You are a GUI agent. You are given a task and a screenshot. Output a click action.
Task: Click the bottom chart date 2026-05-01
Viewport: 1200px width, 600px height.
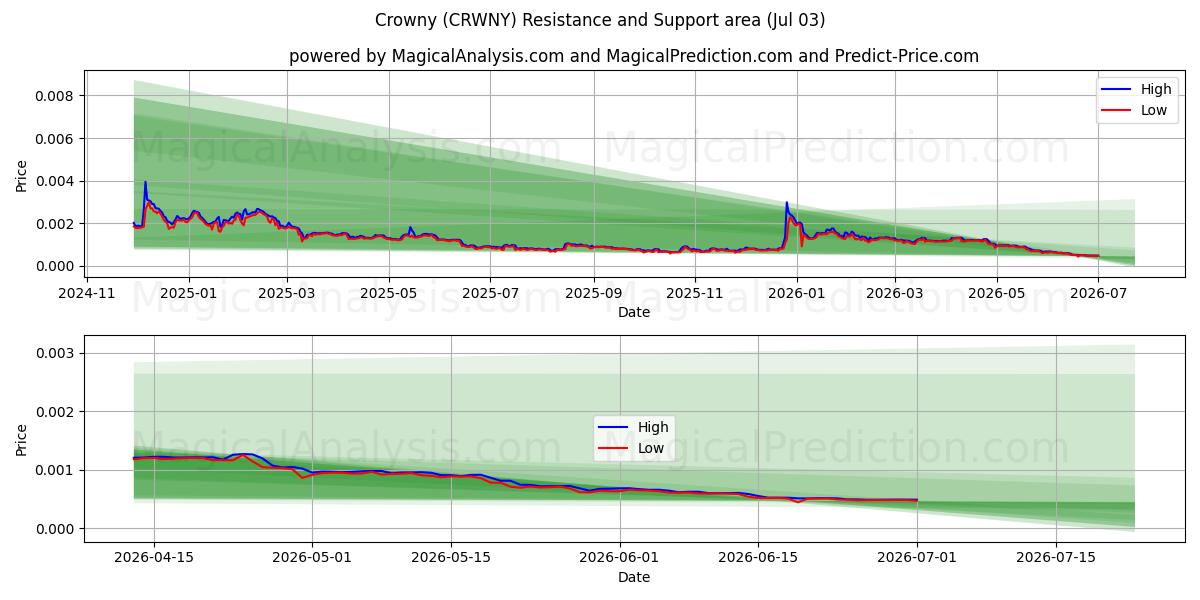tap(312, 558)
